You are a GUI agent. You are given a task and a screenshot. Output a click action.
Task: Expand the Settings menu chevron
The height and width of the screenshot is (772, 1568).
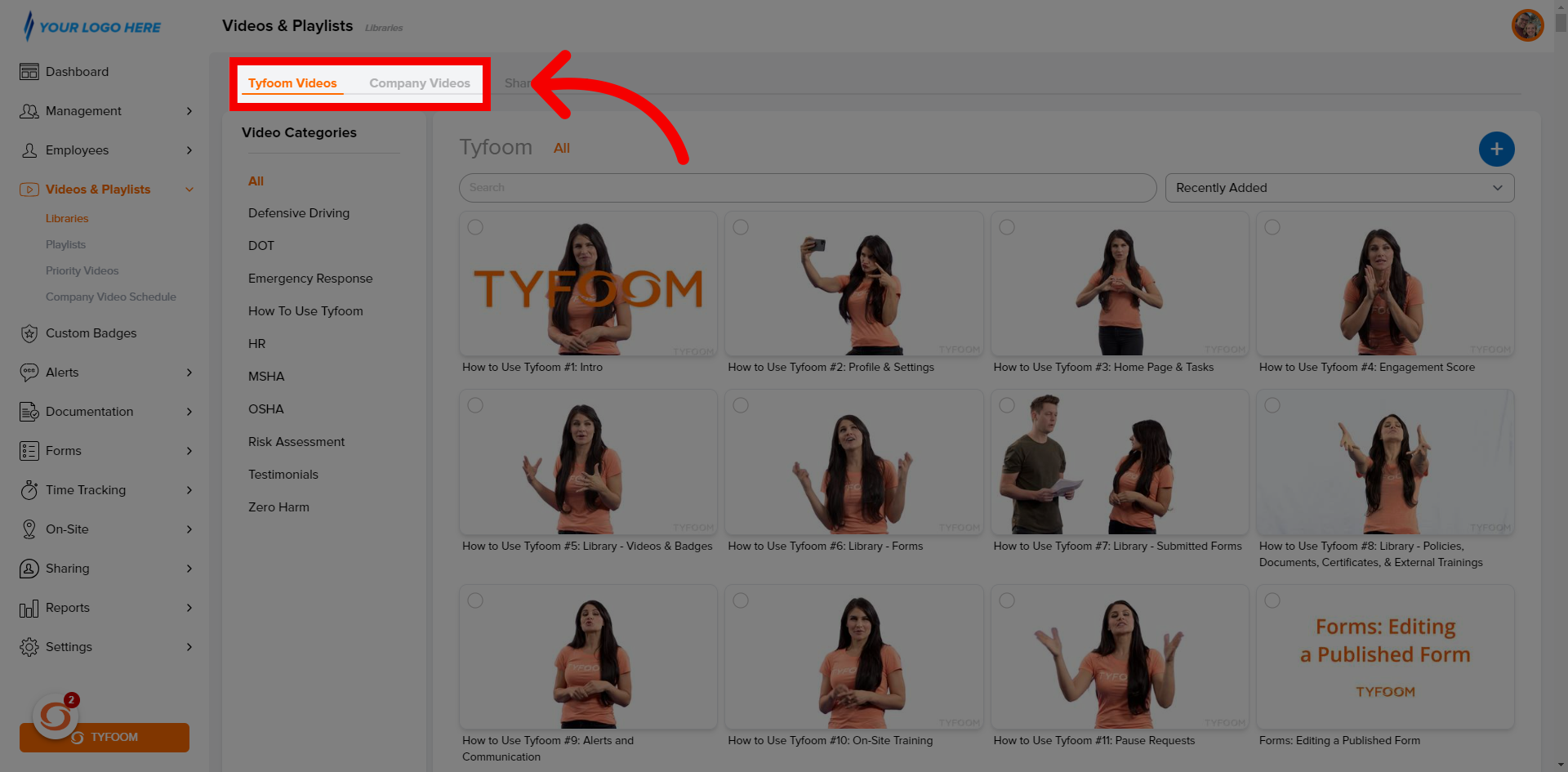(189, 647)
